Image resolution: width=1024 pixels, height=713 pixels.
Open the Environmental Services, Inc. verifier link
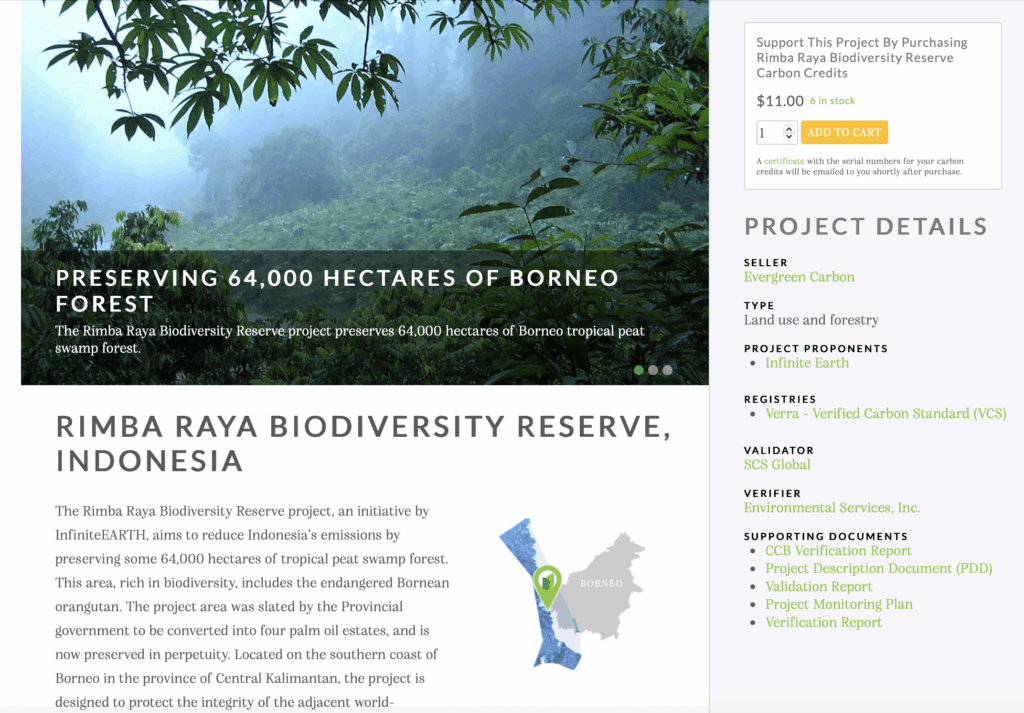pos(831,507)
